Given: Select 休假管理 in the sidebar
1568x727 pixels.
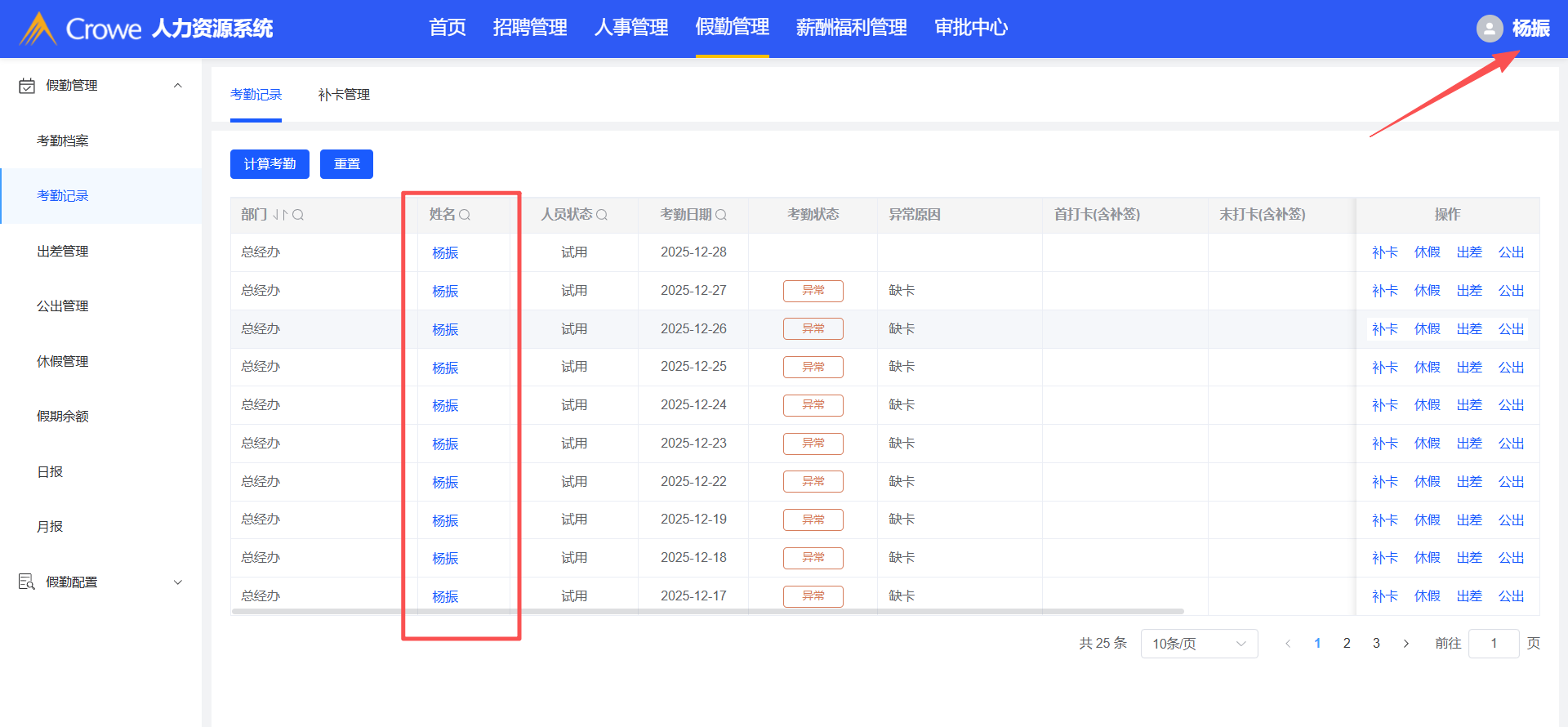Looking at the screenshot, I should (x=63, y=361).
